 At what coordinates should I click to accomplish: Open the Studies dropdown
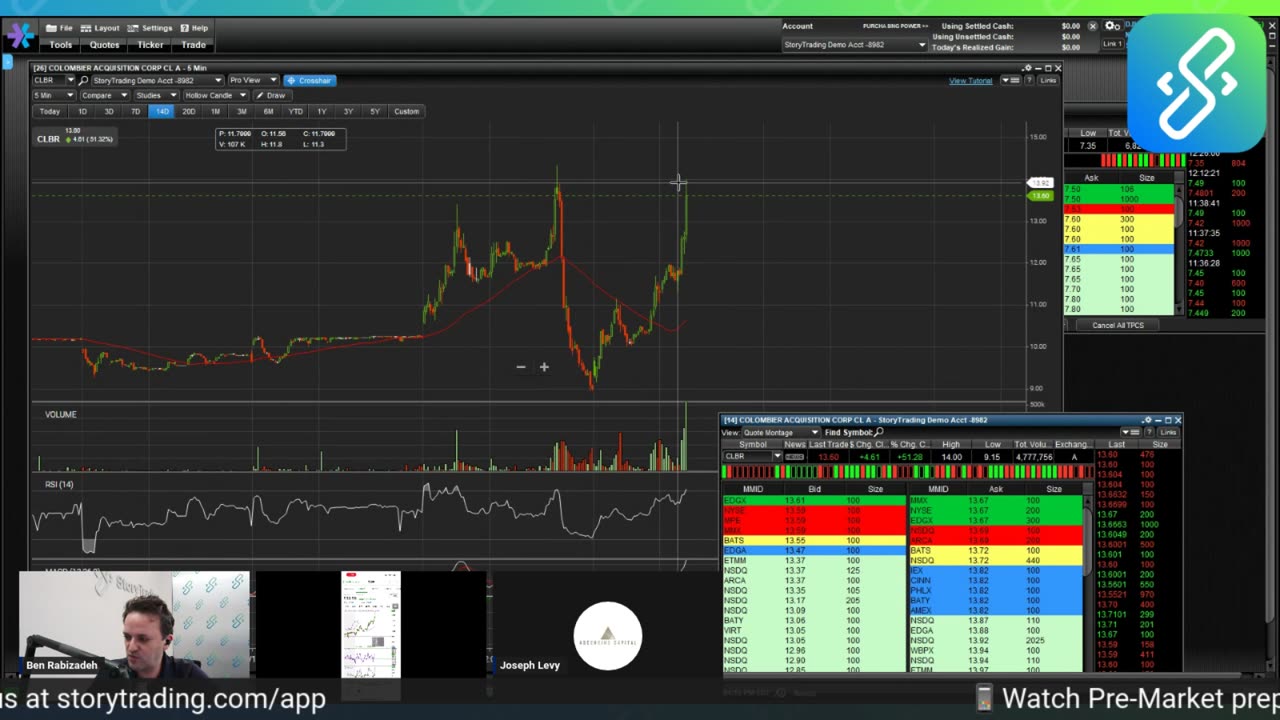[x=155, y=95]
